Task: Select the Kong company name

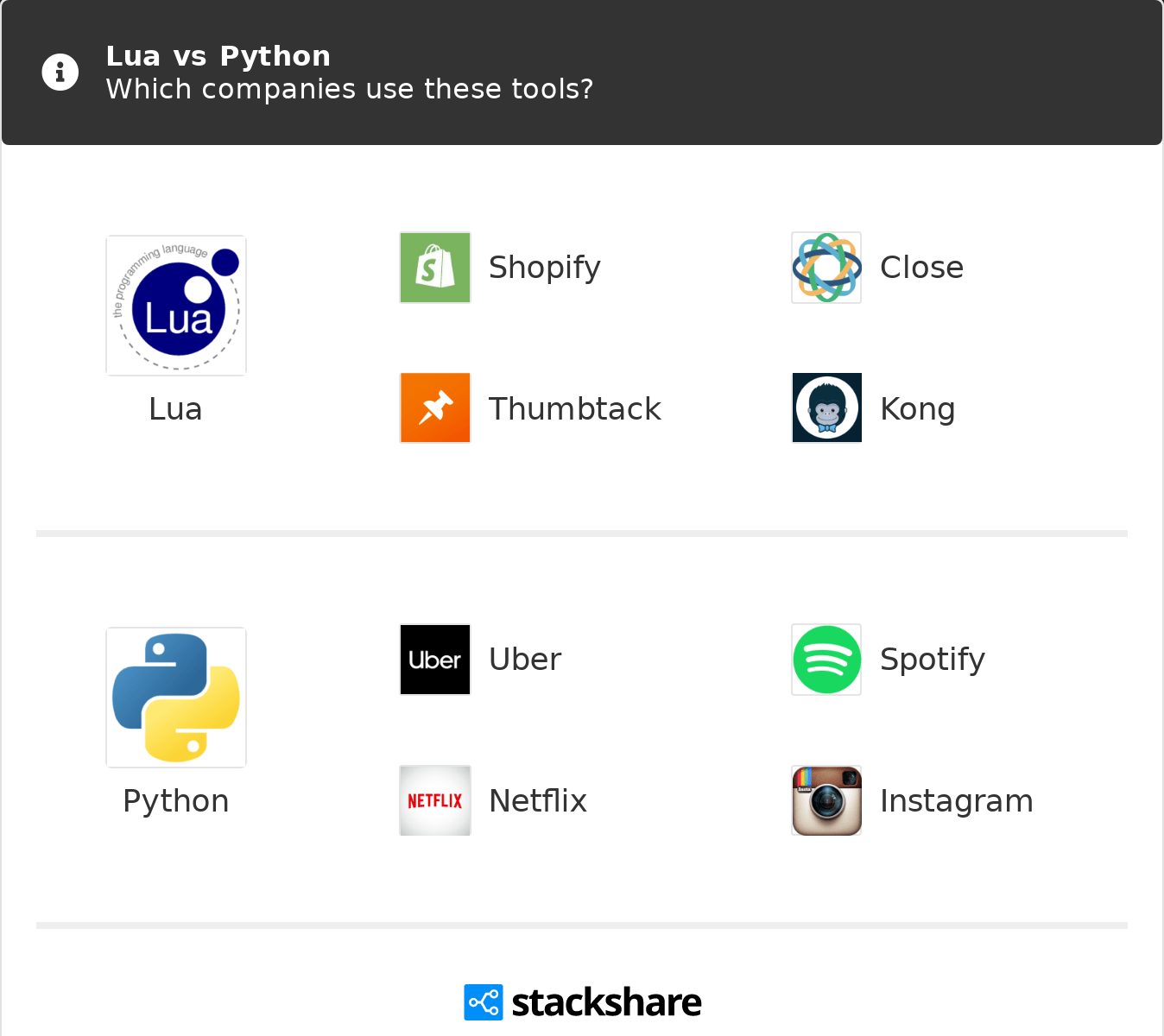Action: (917, 408)
